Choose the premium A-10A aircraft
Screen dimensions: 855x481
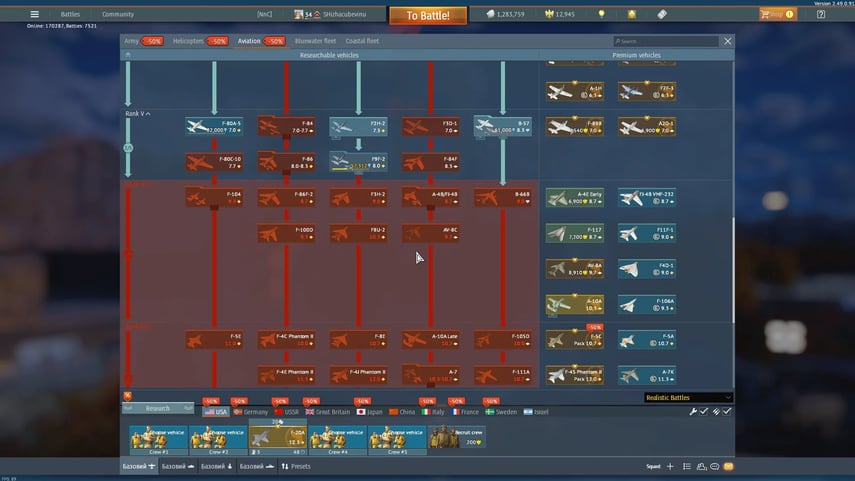(575, 304)
